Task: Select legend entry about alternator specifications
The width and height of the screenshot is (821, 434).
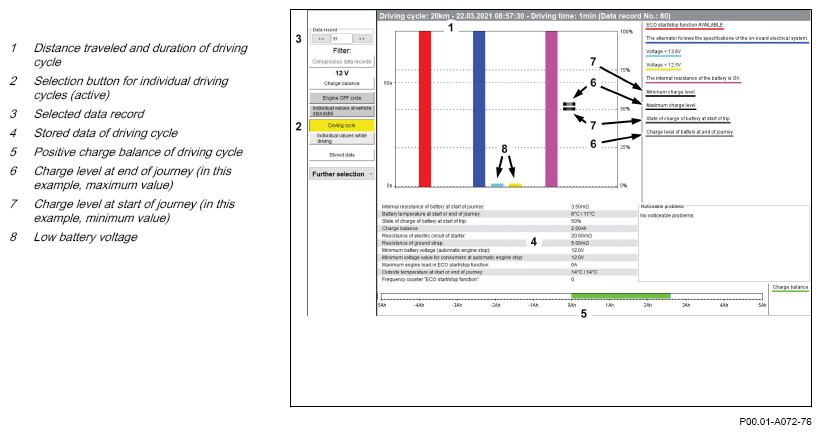Action: point(727,39)
